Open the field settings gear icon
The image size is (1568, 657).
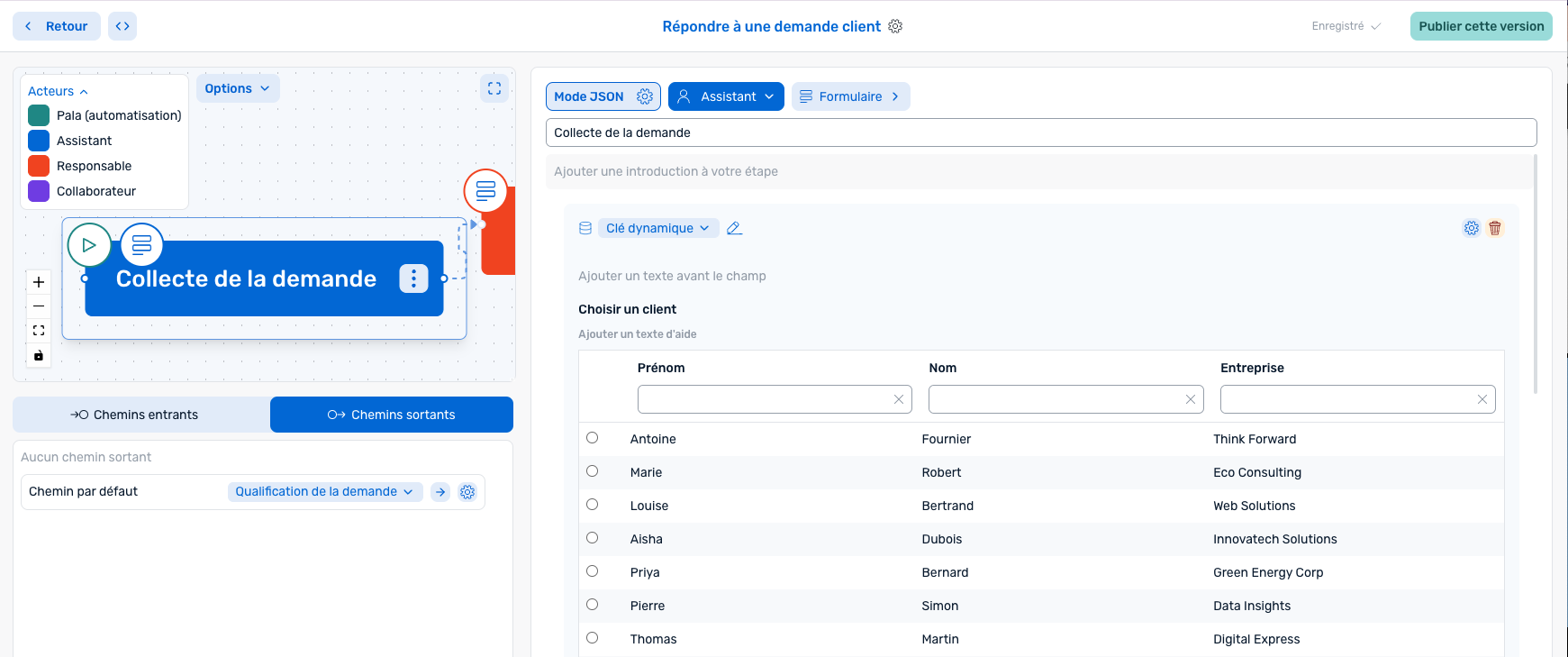click(x=1471, y=228)
